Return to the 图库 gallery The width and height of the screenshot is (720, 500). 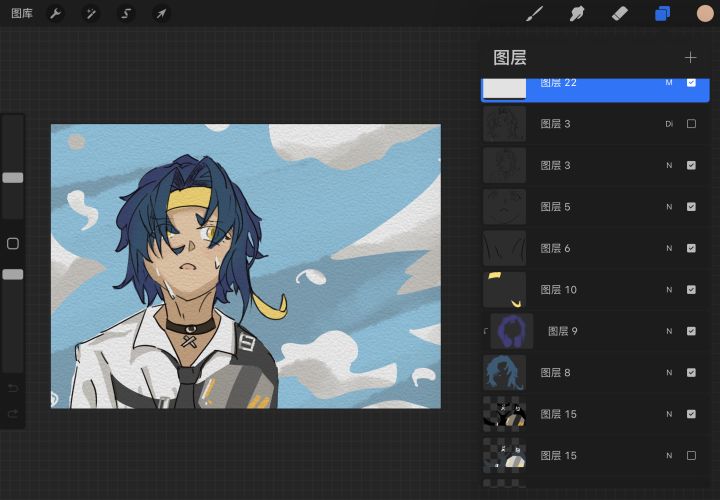click(x=22, y=14)
